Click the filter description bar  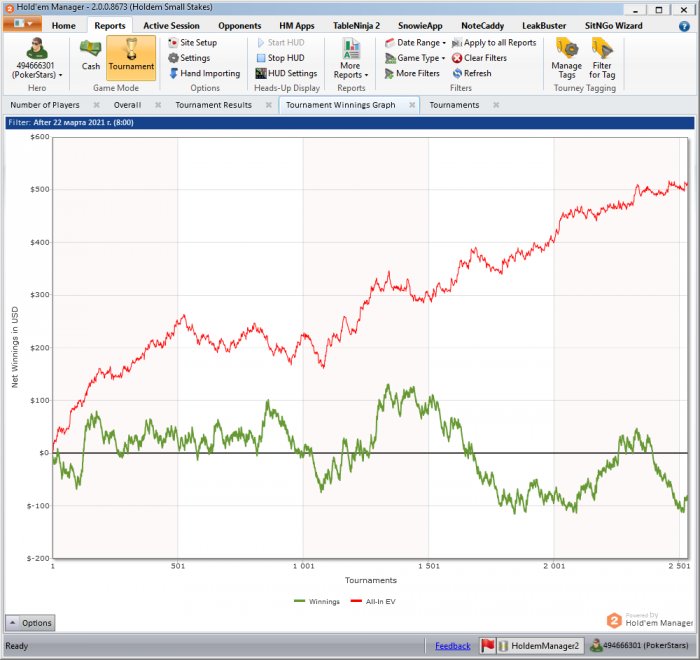pos(350,122)
